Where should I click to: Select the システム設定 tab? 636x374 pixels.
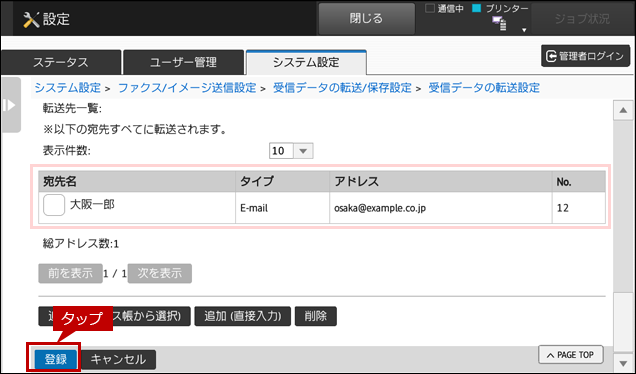pos(306,62)
